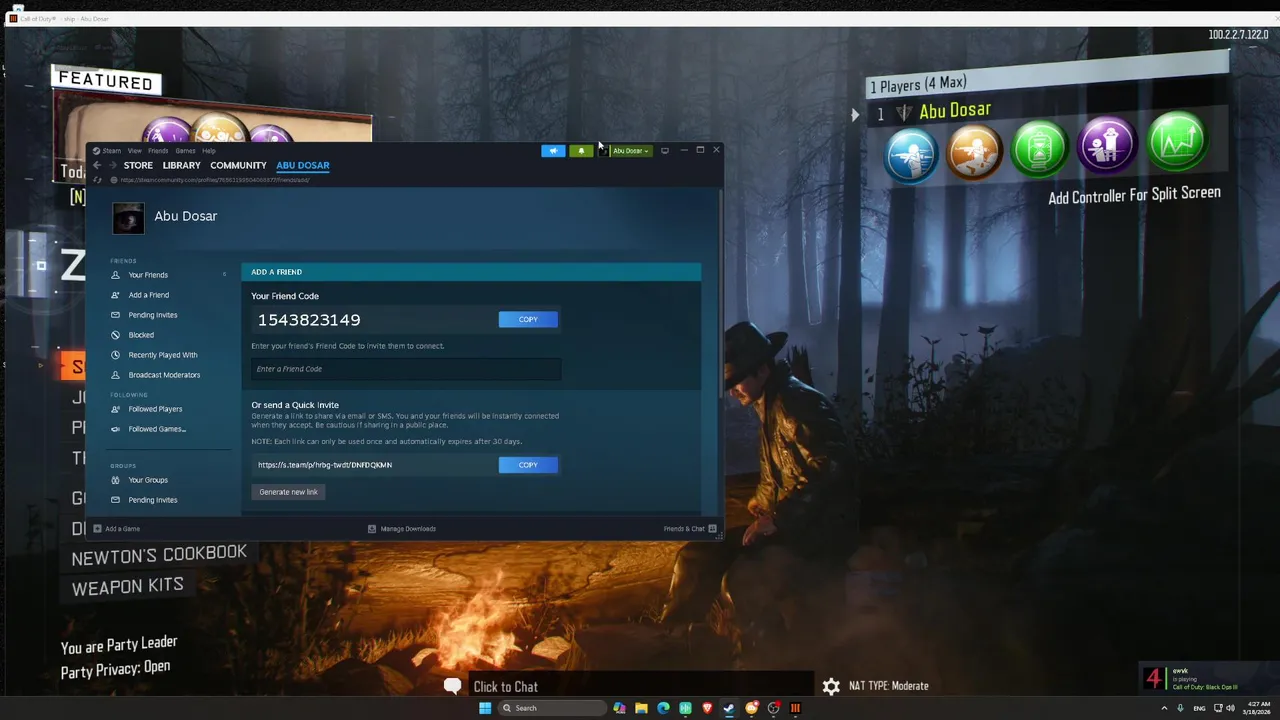Click the Windows taskbar Search box
This screenshot has width=1280, height=720.
point(553,708)
